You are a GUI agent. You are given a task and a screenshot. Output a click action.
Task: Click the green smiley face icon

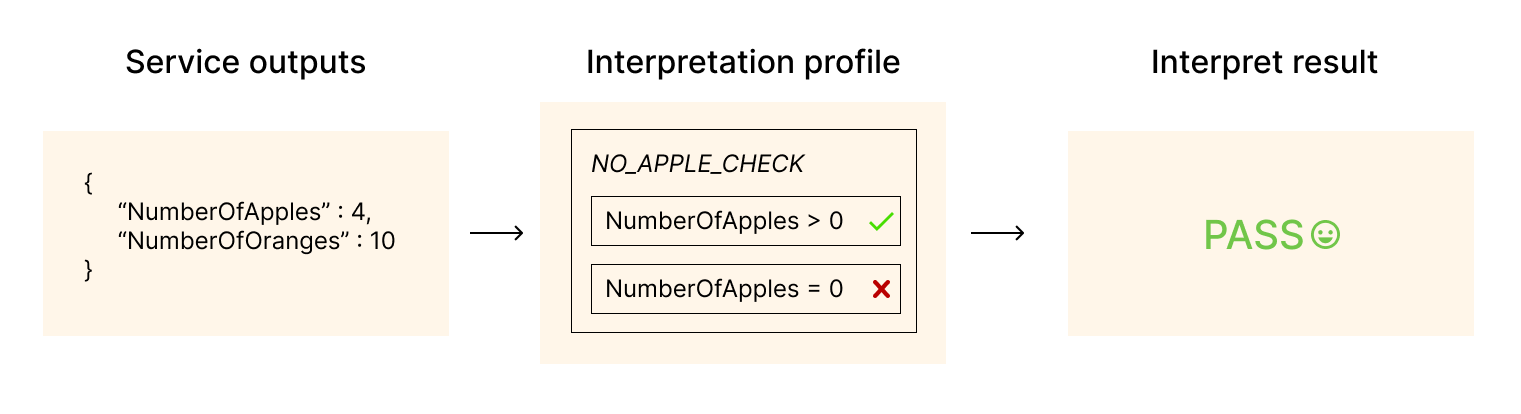1325,235
